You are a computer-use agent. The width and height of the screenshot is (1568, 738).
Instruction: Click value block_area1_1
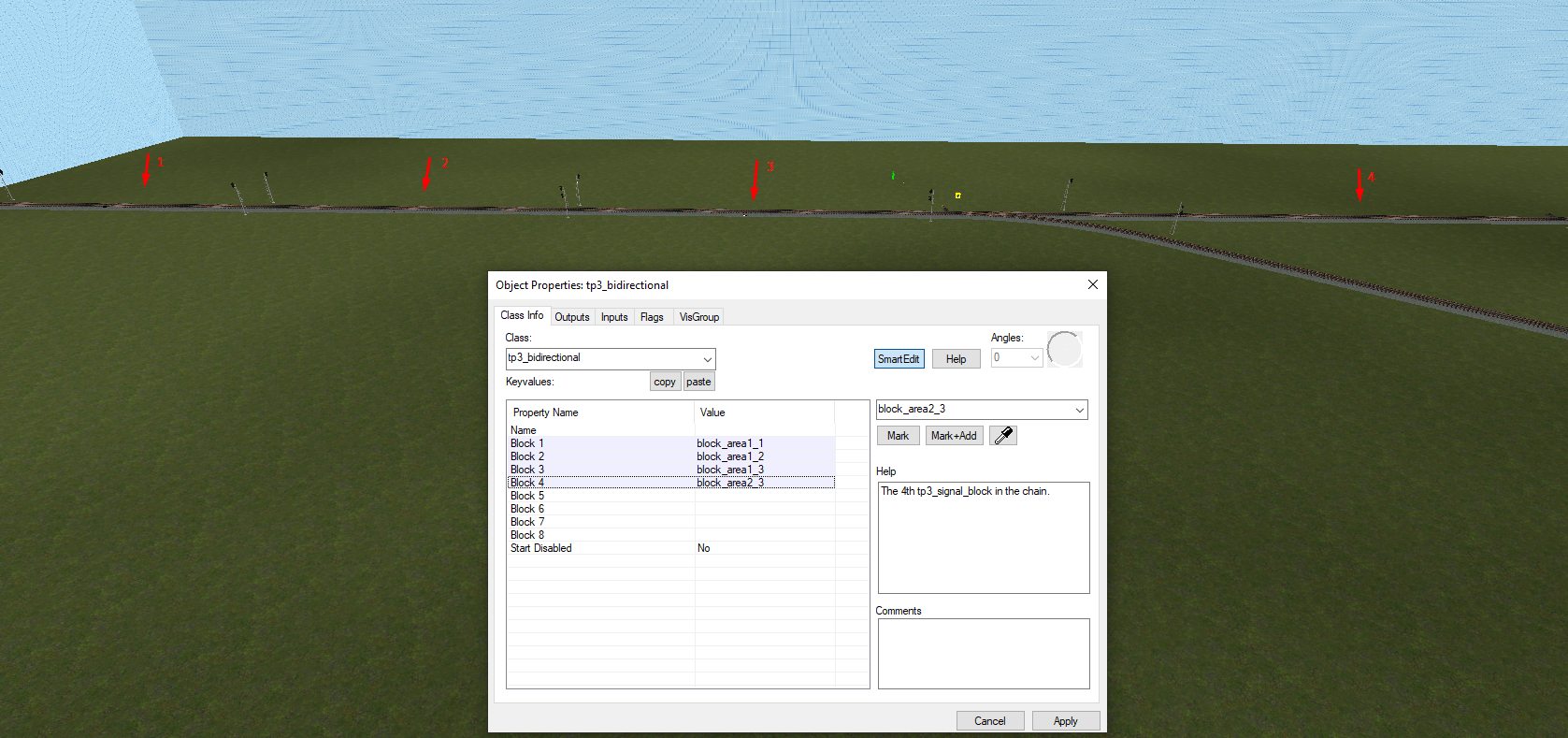[x=730, y=443]
